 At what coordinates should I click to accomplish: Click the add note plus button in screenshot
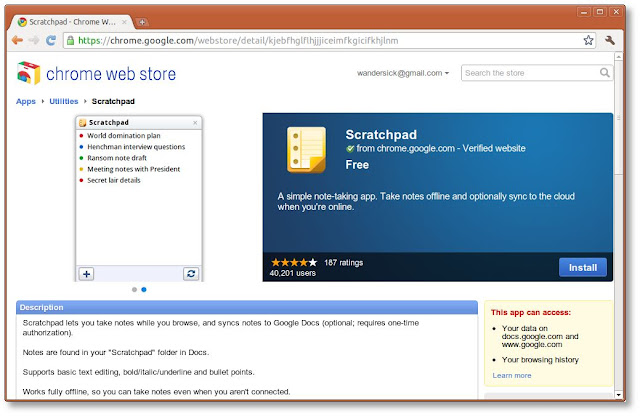[86, 274]
